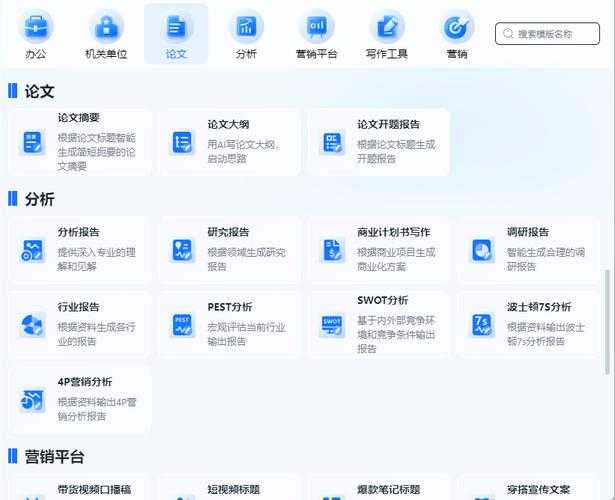Click the 分析 section heading
The height and width of the screenshot is (500, 615).
[x=39, y=199]
